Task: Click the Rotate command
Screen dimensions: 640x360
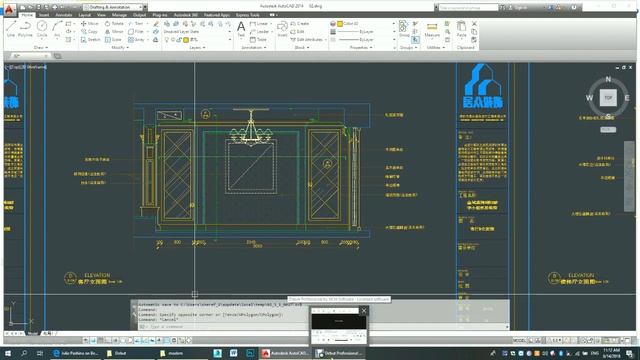Action: pos(114,24)
